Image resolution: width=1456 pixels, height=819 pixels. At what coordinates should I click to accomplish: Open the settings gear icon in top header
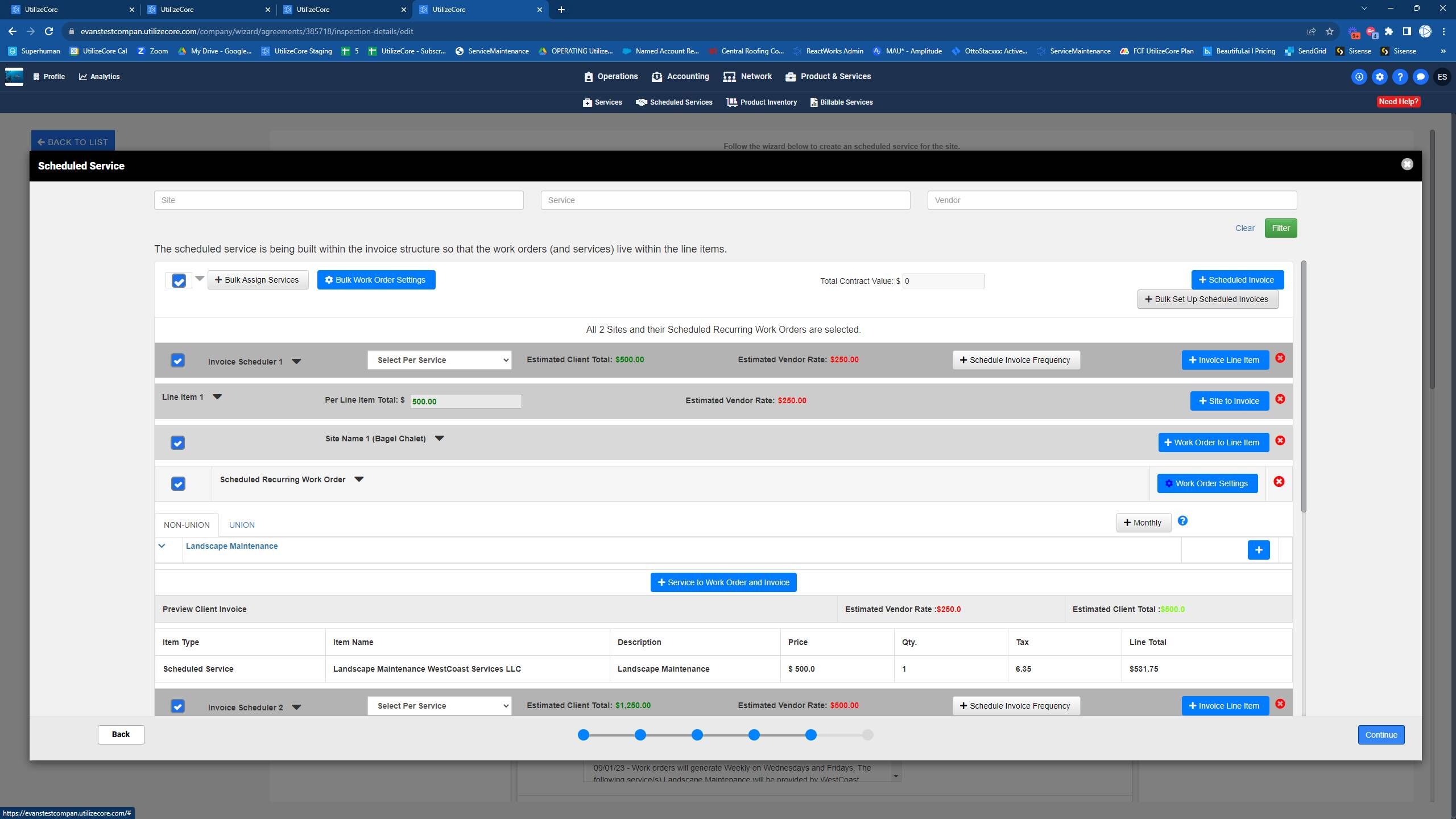click(1379, 77)
